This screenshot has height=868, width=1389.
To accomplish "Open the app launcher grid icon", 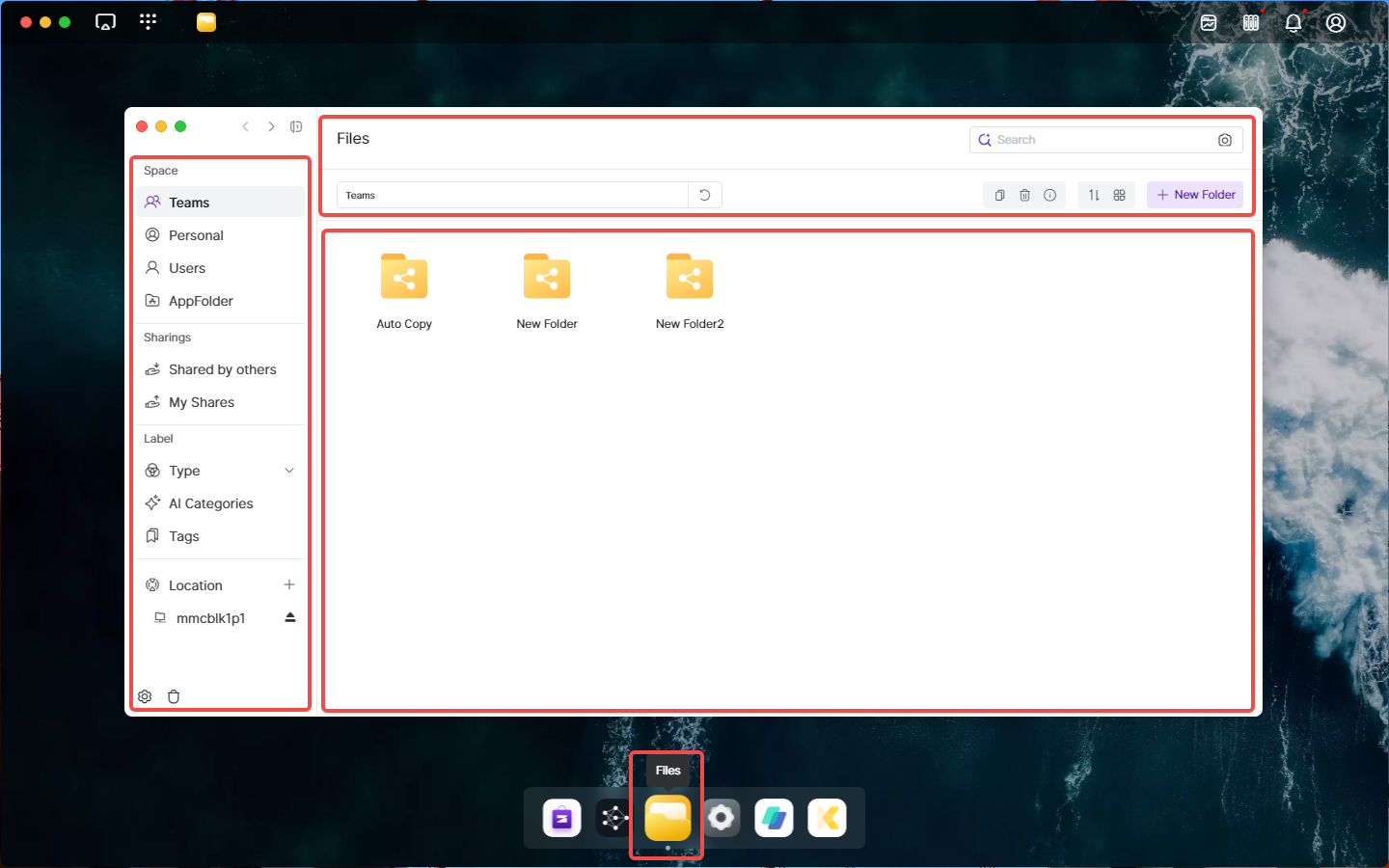I will point(148,22).
